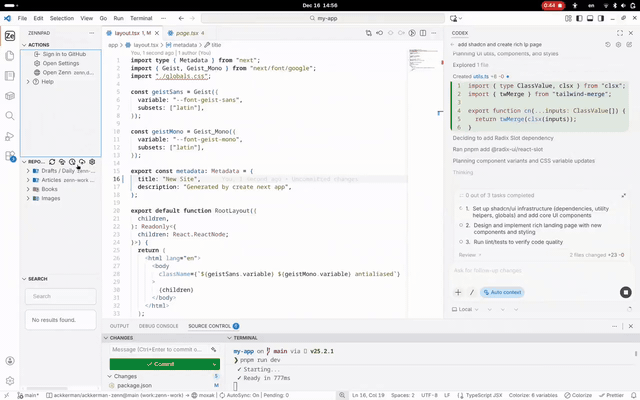Open the Extensions view
640x400 pixels.
point(10,156)
